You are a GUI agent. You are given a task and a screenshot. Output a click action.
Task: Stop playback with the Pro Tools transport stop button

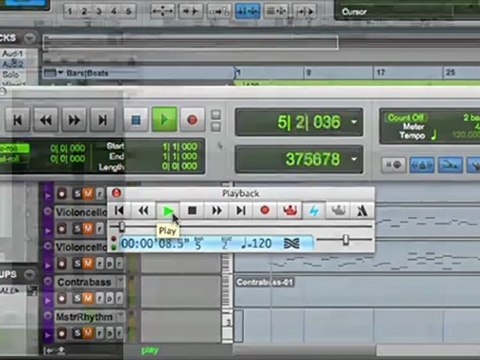coord(136,120)
